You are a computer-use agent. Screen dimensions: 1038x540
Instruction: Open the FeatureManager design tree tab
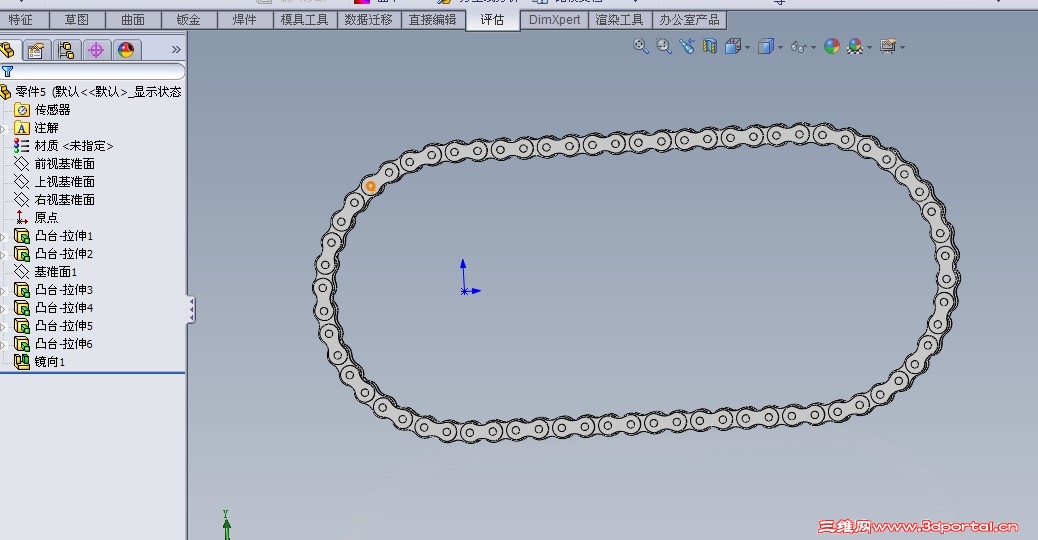tap(8, 50)
